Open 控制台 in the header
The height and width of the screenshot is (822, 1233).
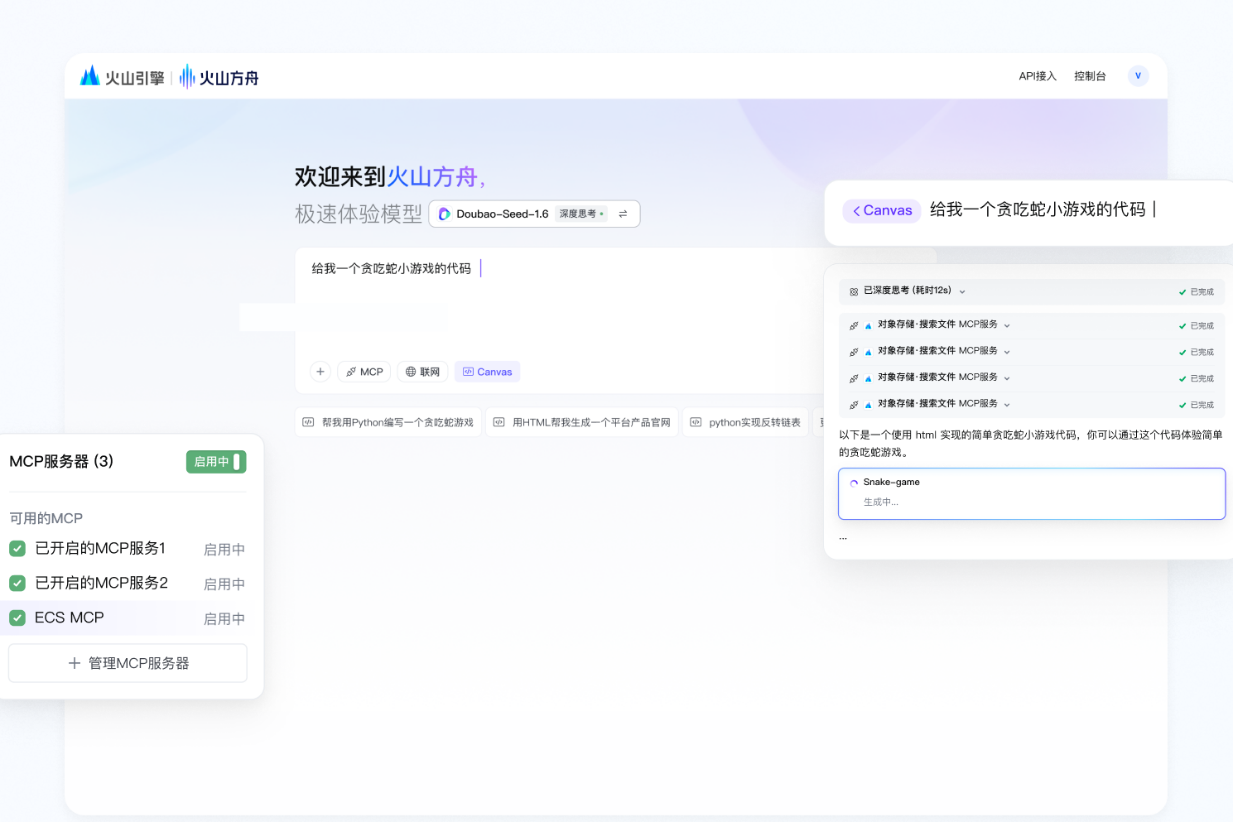(1090, 76)
